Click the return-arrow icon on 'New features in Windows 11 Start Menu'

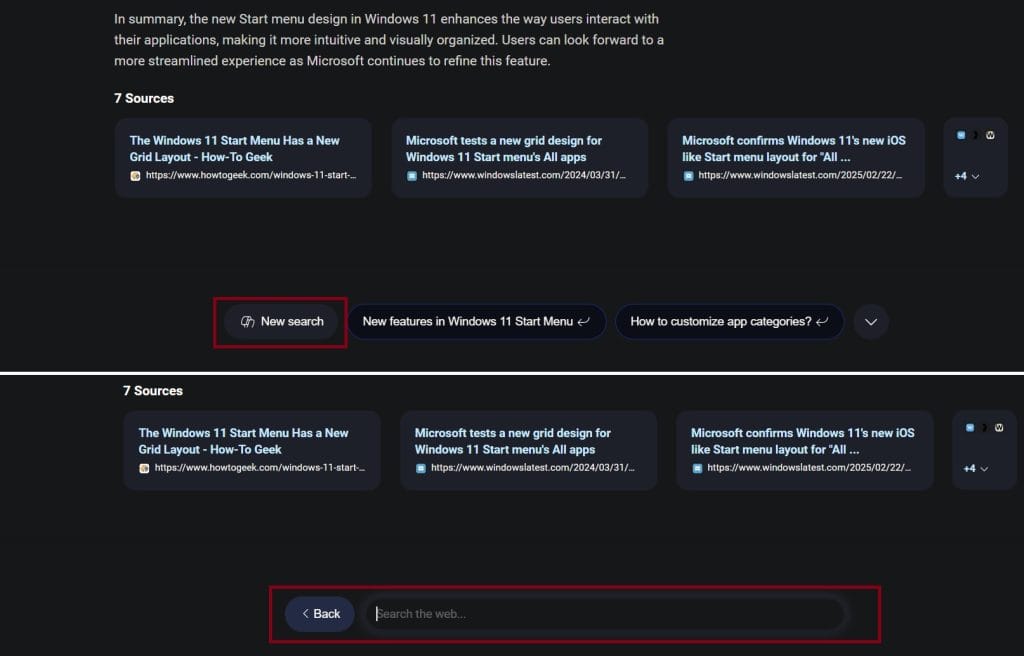pos(584,322)
